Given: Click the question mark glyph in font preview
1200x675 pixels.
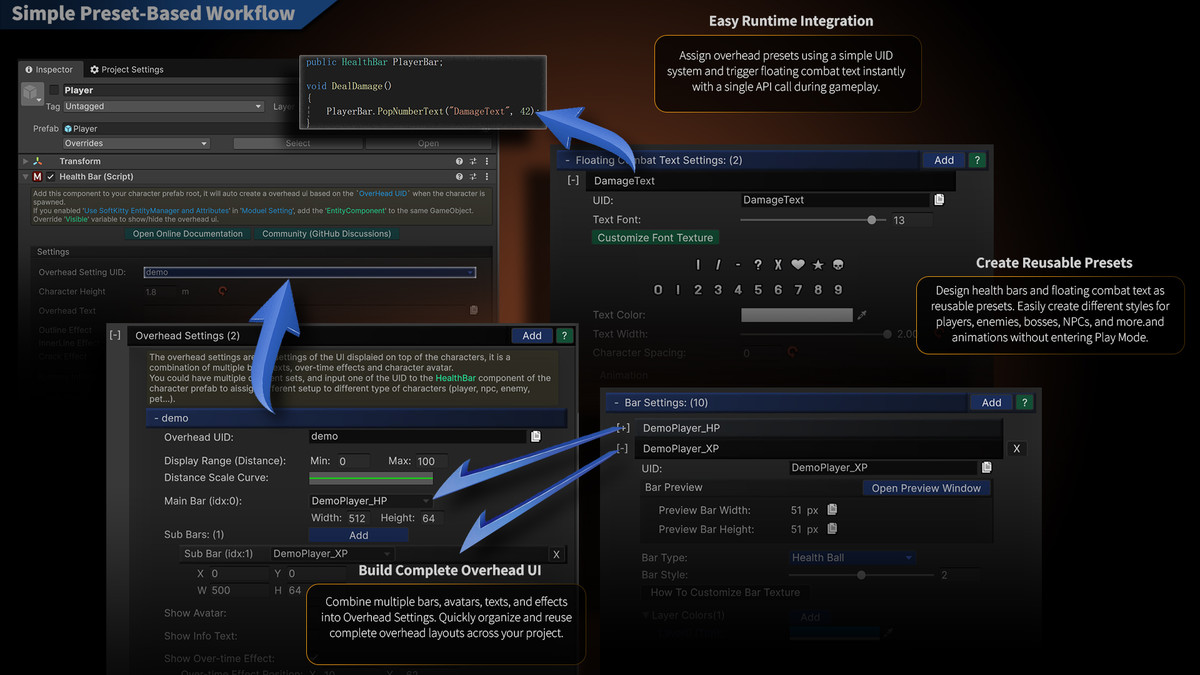Looking at the screenshot, I should tap(758, 265).
